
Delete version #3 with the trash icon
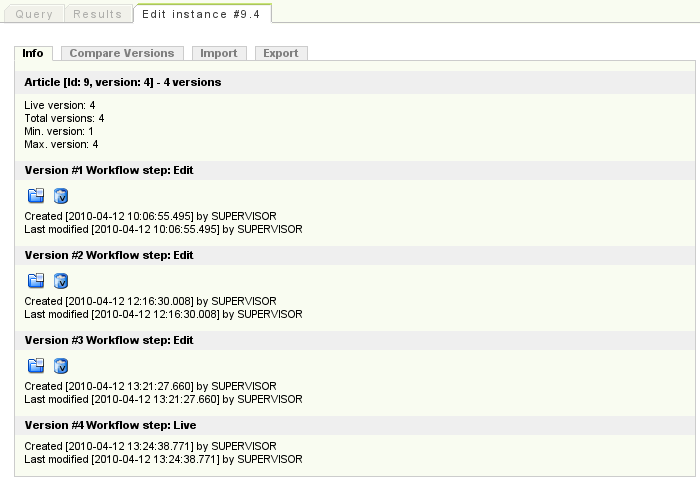[61, 365]
